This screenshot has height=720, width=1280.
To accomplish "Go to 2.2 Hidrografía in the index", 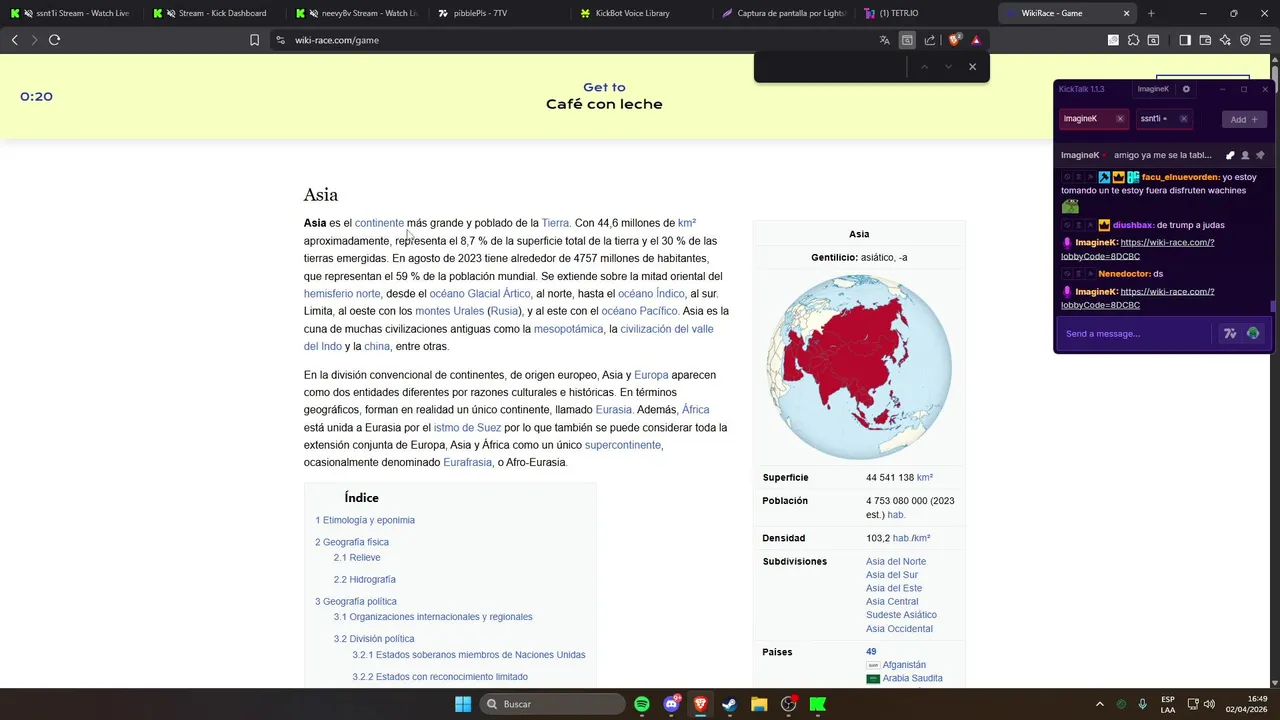I will point(365,580).
